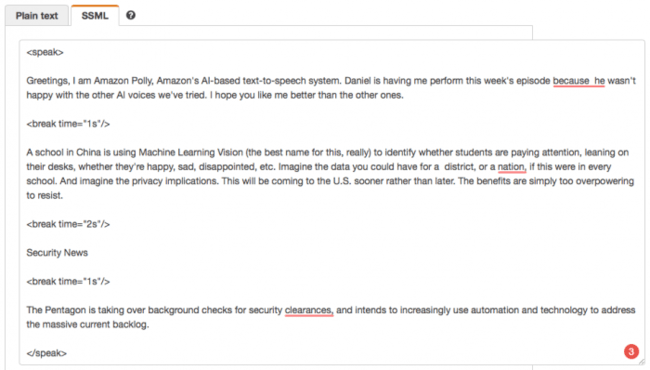The height and width of the screenshot is (370, 650).
Task: Click the phrase 'Machine Learning Vision'
Action: (x=191, y=152)
